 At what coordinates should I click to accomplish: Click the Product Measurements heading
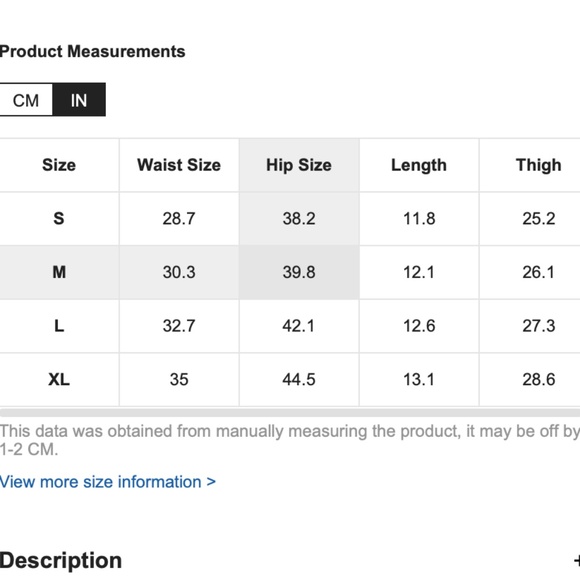coord(92,51)
